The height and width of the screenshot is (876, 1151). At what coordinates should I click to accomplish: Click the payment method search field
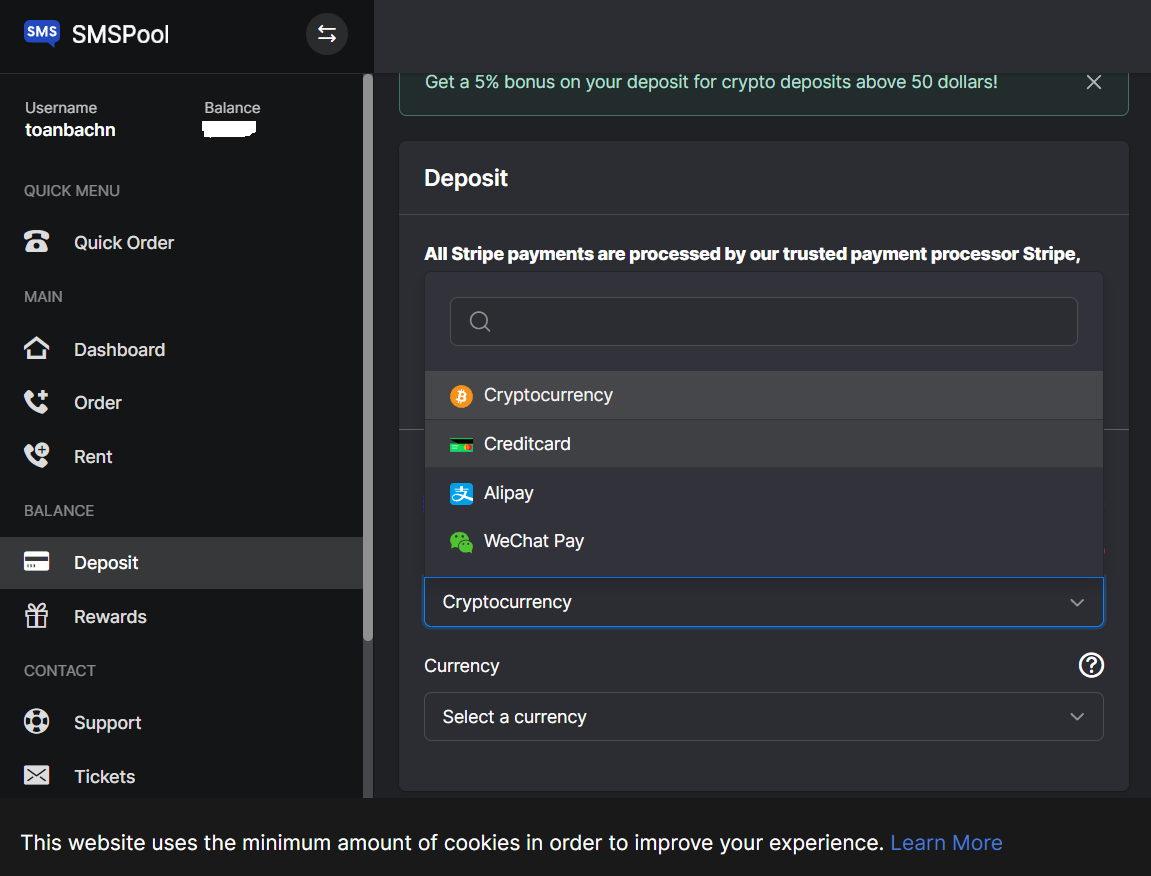(x=763, y=322)
